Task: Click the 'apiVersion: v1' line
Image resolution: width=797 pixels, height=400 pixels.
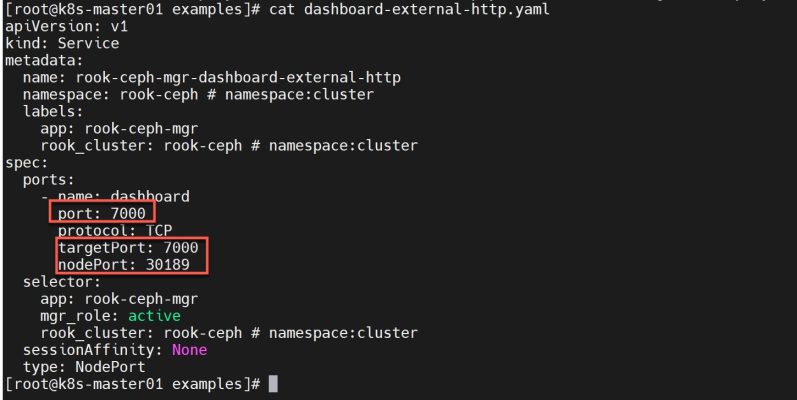Action: click(66, 26)
